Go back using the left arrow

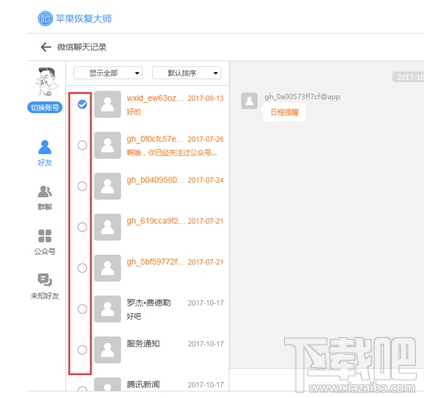click(x=46, y=47)
